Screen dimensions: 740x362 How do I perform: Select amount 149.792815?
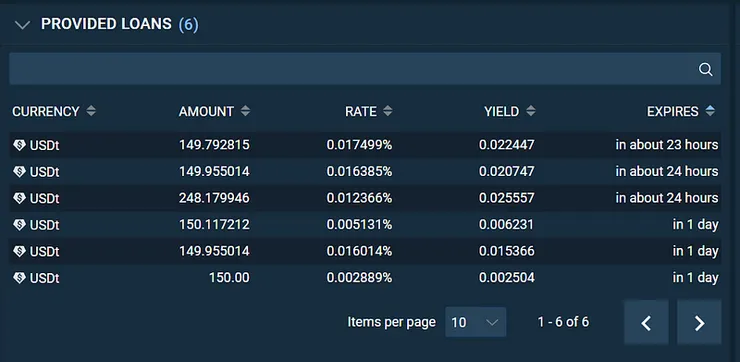point(214,144)
